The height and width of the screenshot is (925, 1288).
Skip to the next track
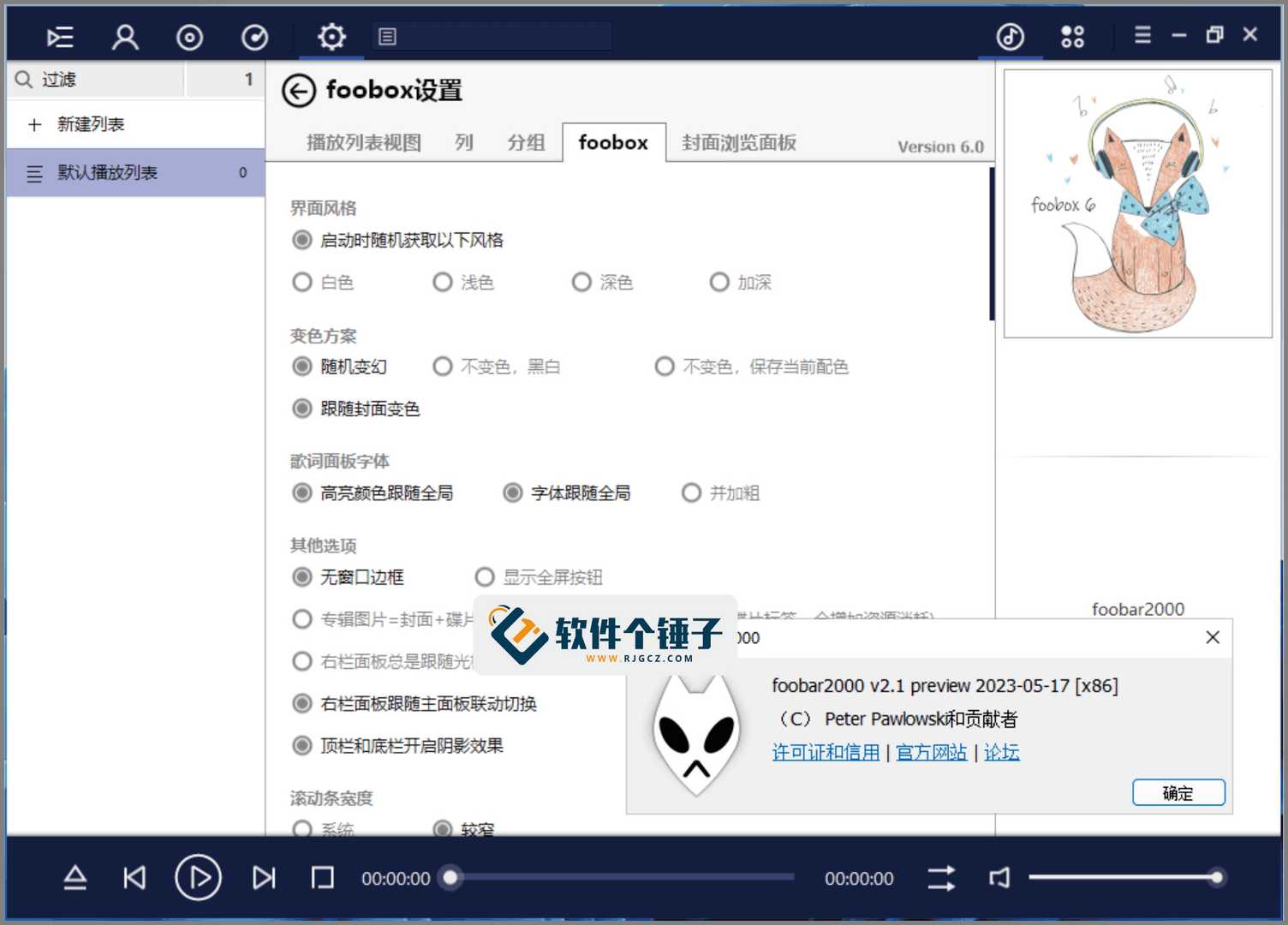(x=264, y=878)
